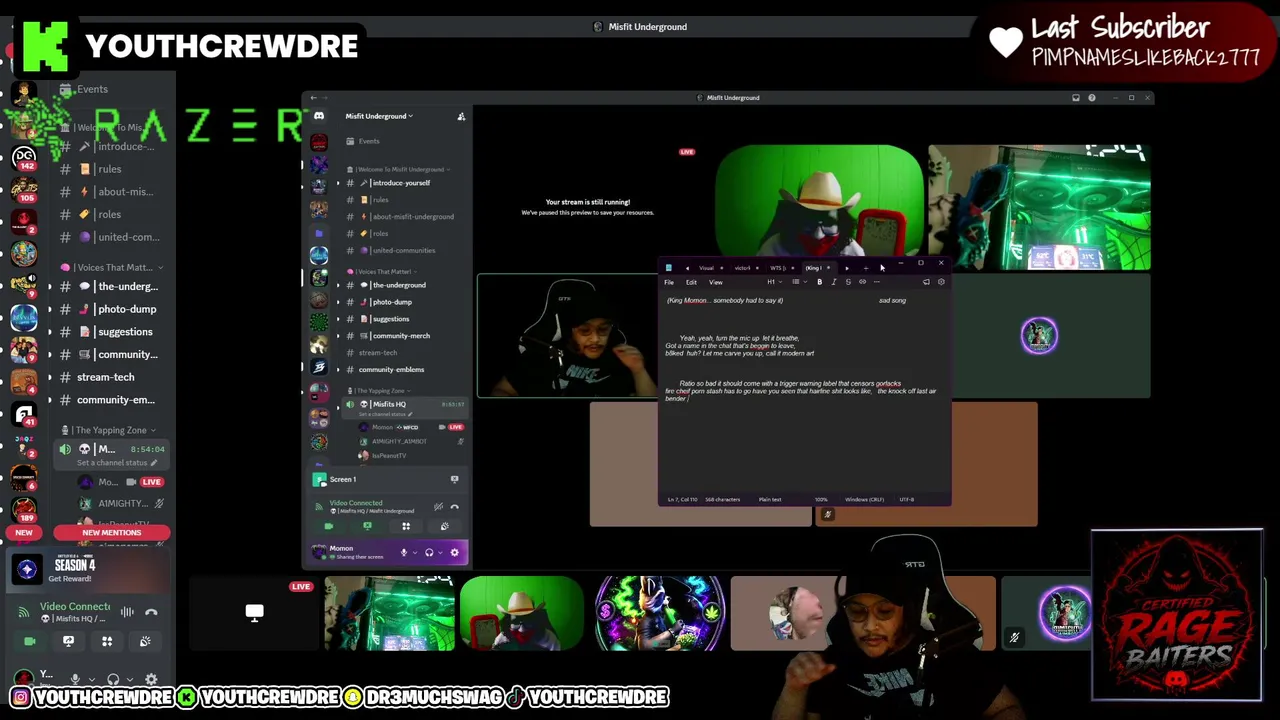
Task: Open activities launcher in small Discord window
Action: (406, 526)
